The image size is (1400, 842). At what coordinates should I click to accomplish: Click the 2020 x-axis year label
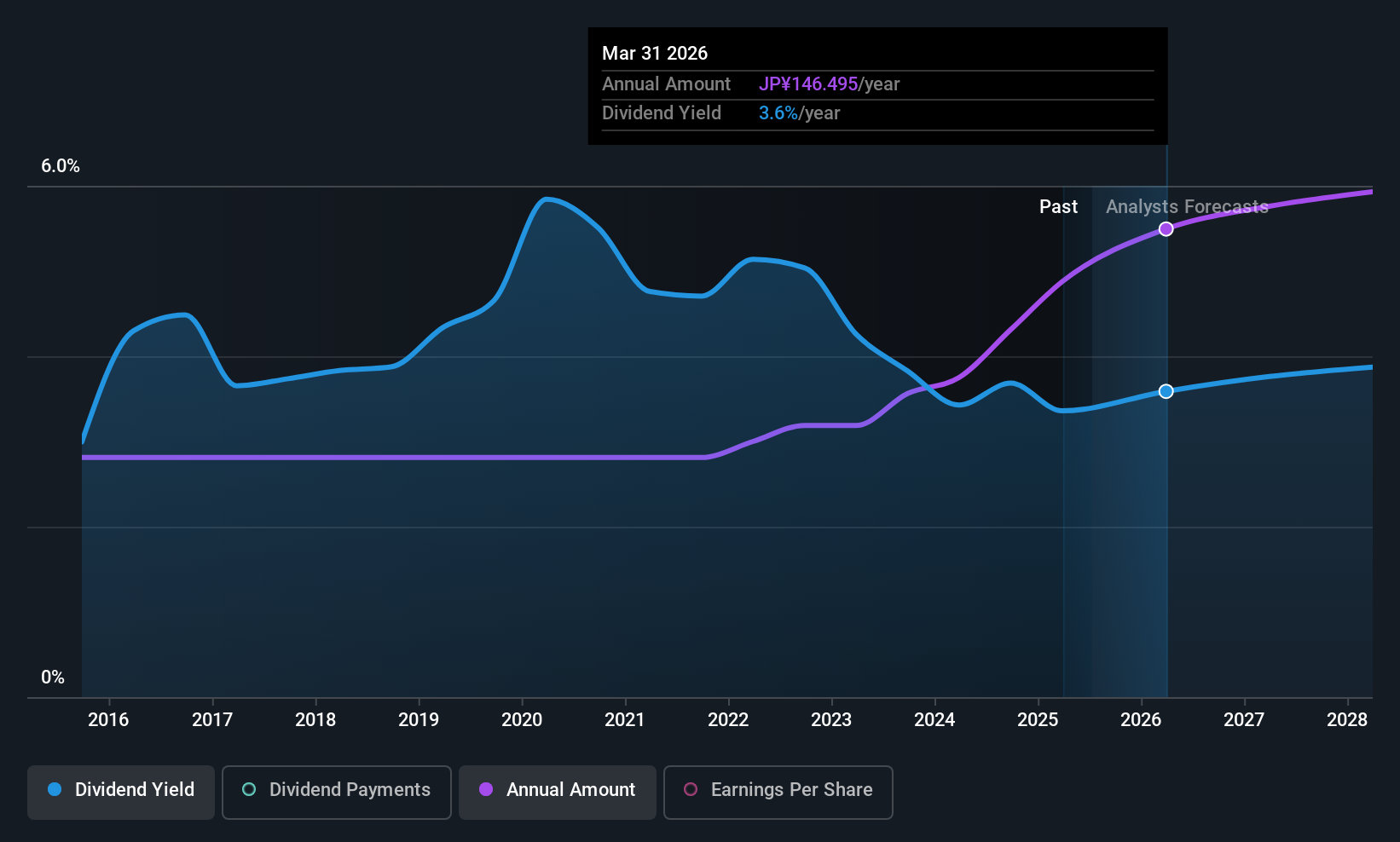(x=522, y=720)
